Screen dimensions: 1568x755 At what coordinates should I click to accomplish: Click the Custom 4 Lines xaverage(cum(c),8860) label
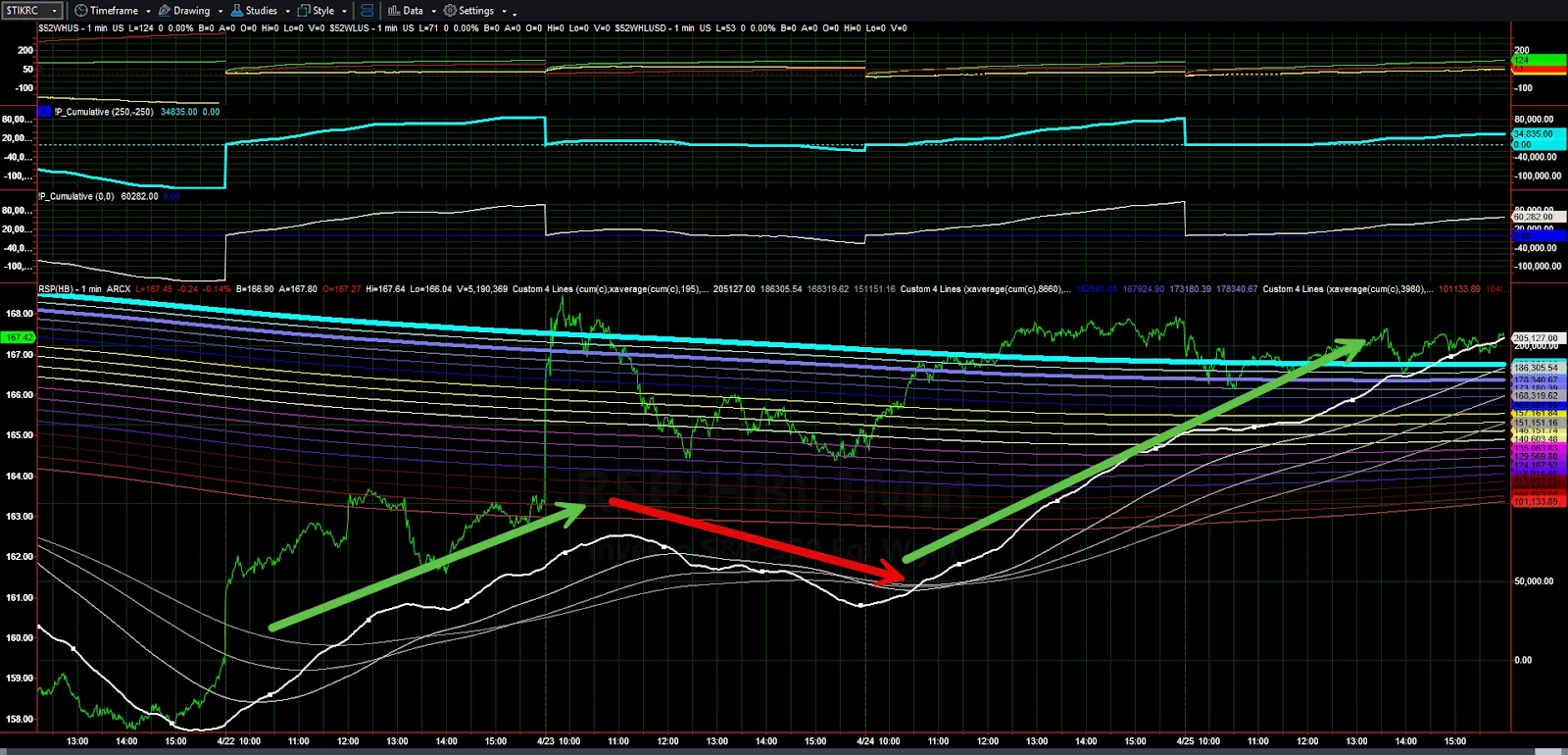click(984, 289)
